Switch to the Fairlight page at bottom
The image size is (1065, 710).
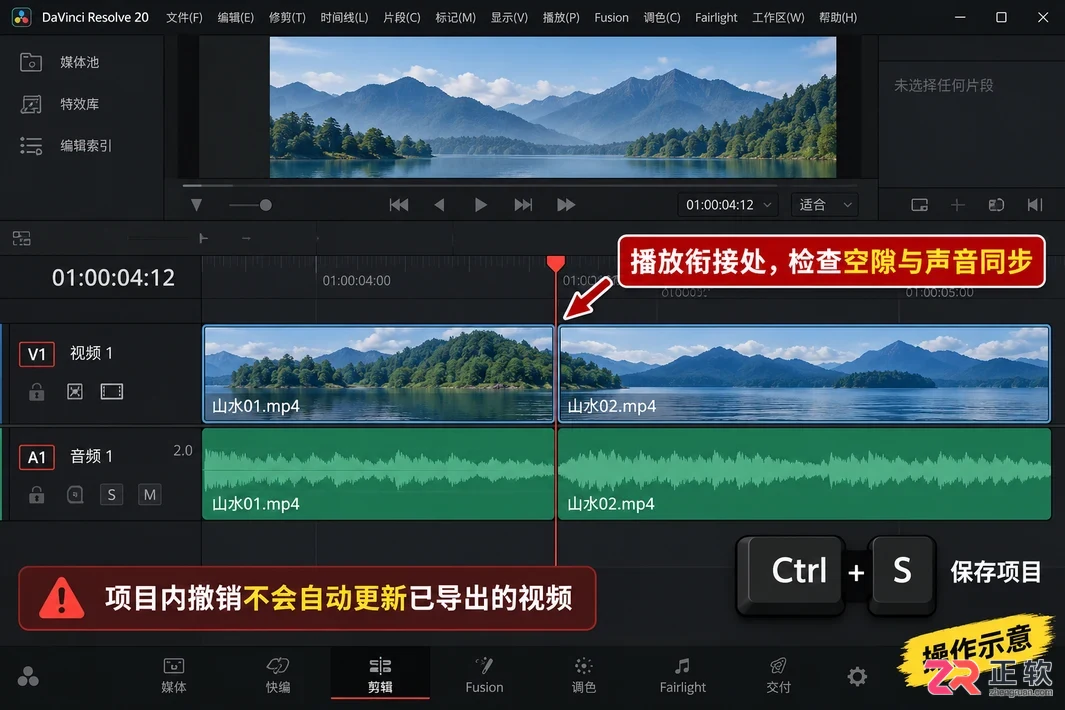click(x=683, y=675)
